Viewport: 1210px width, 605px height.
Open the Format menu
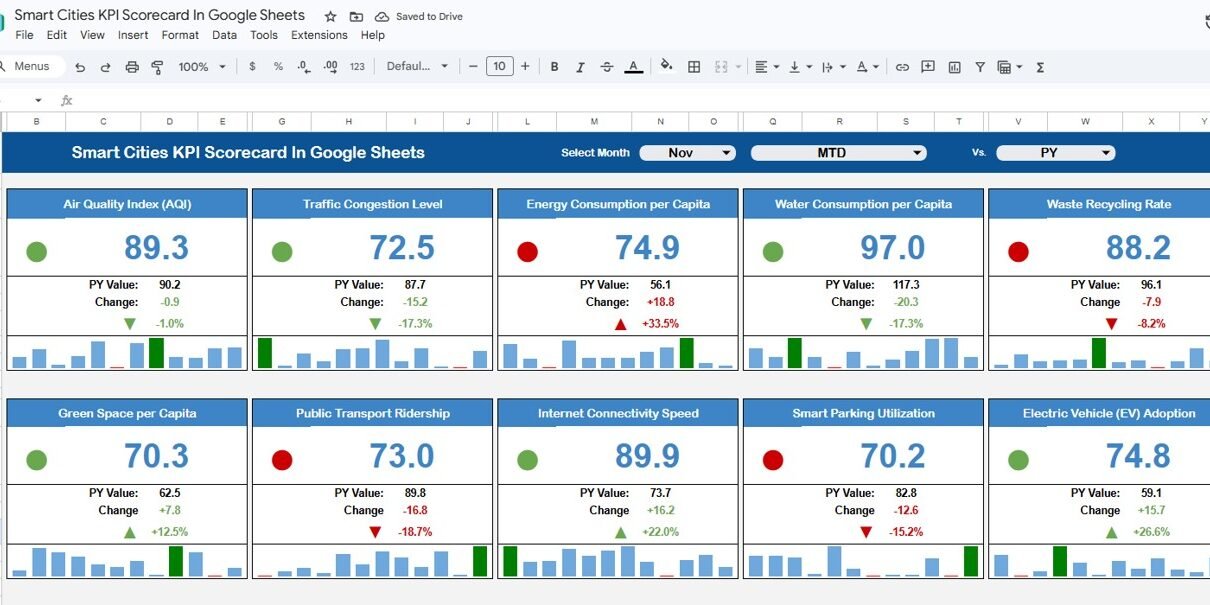click(180, 35)
